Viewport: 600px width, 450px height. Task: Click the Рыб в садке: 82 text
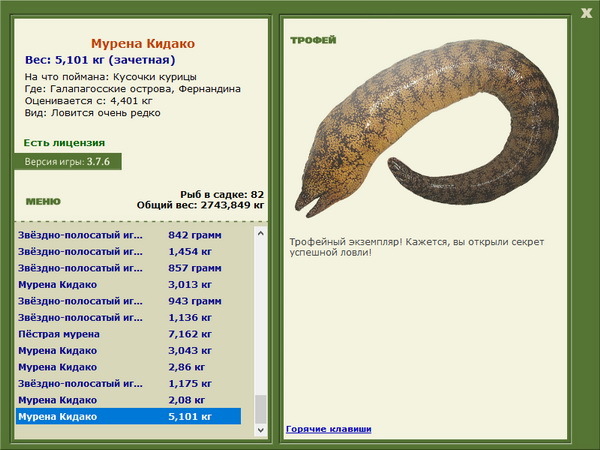point(222,194)
